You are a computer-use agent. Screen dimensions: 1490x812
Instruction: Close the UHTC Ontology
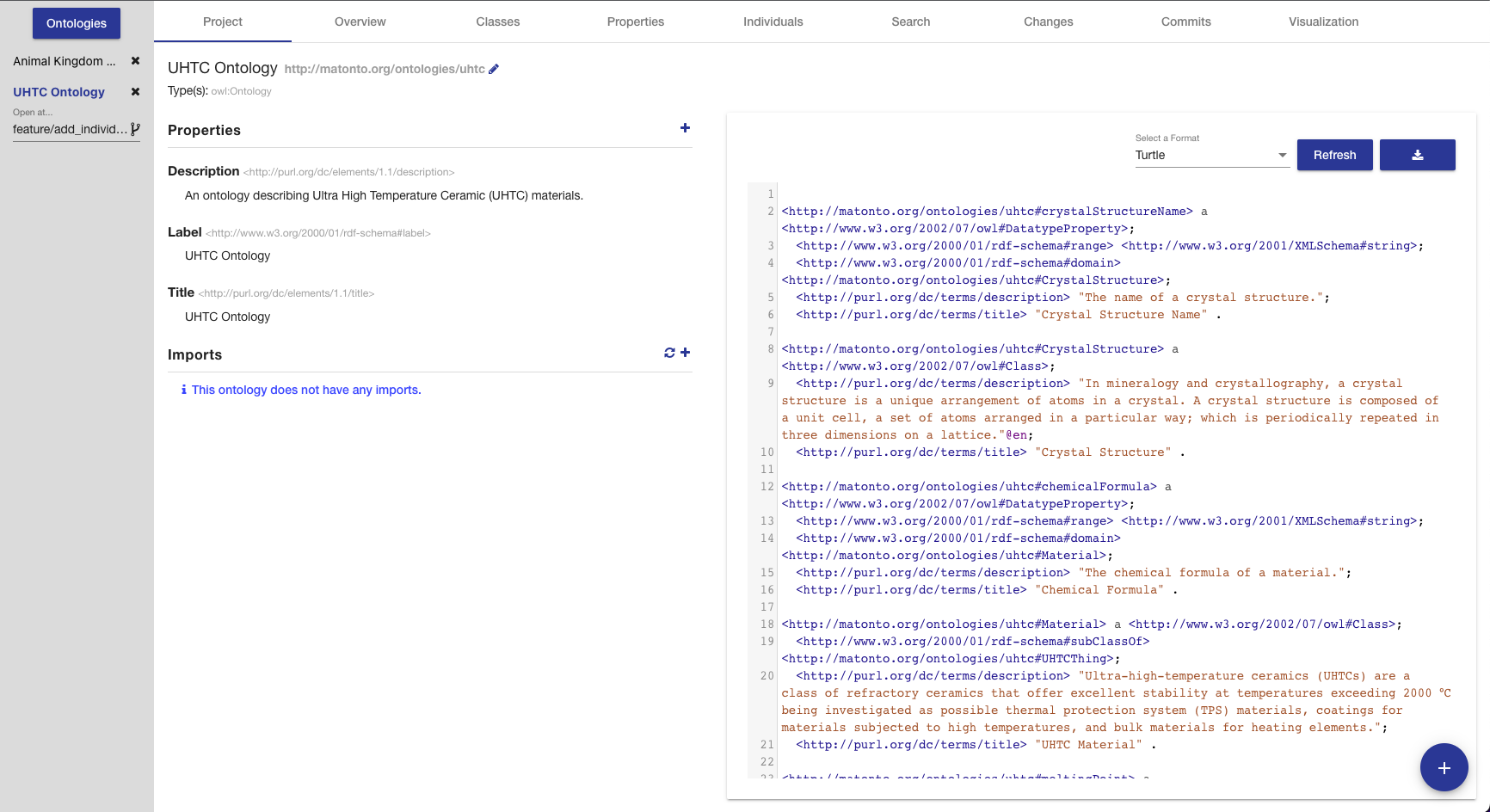pyautogui.click(x=135, y=91)
